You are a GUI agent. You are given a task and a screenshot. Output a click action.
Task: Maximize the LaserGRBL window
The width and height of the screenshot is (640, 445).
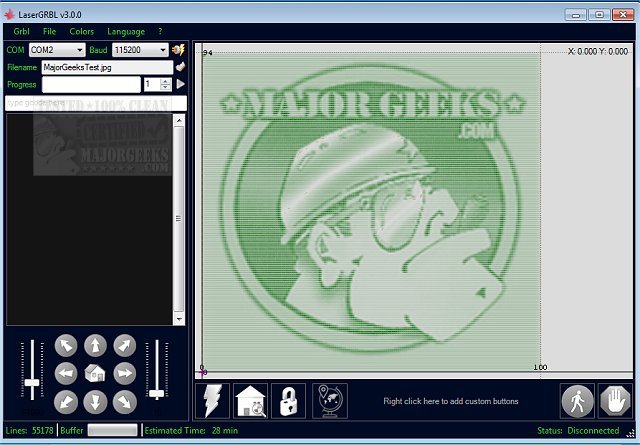[599, 15]
